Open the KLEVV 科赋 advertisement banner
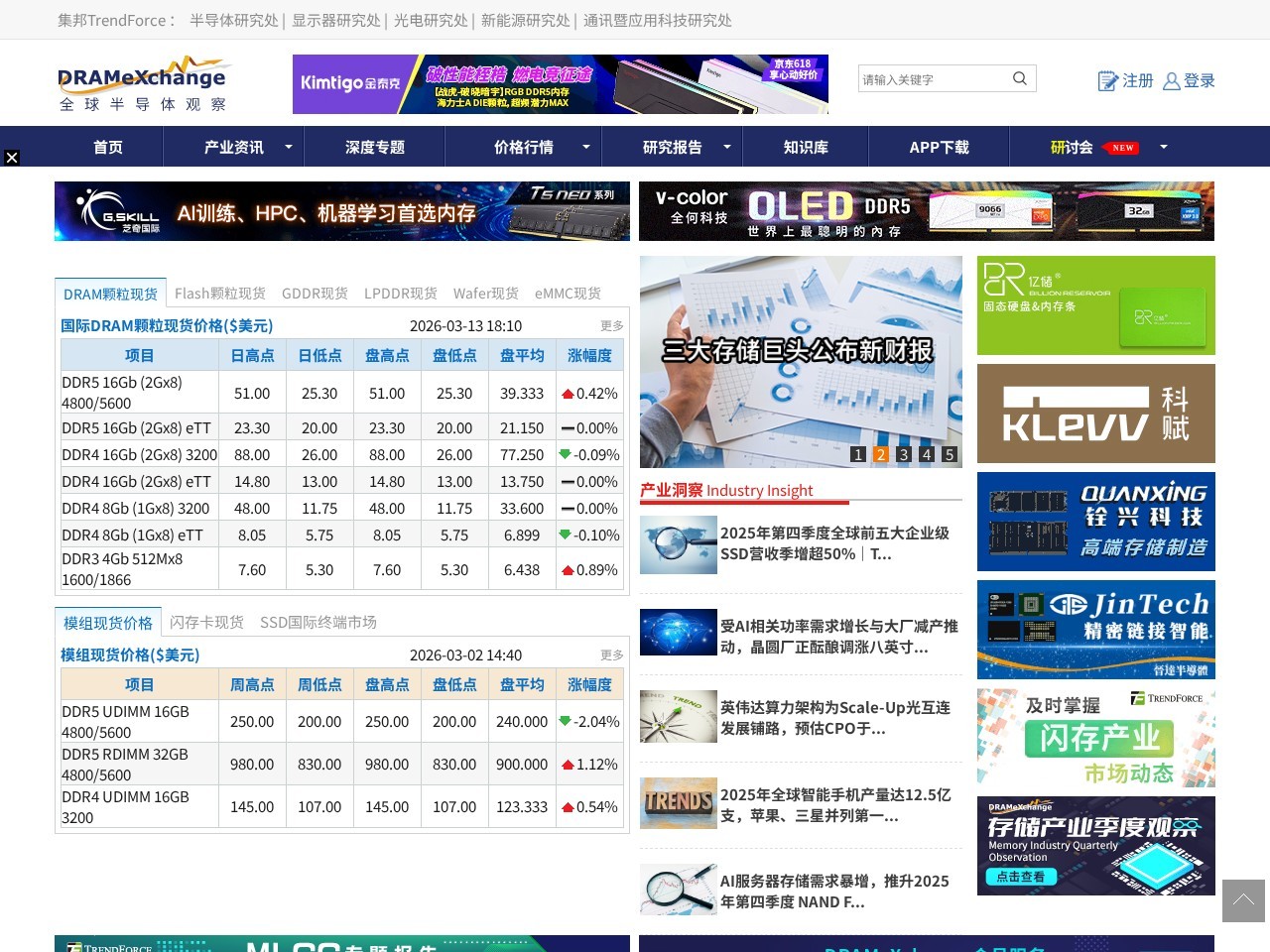Screen dimensions: 1270x952 coord(1095,414)
